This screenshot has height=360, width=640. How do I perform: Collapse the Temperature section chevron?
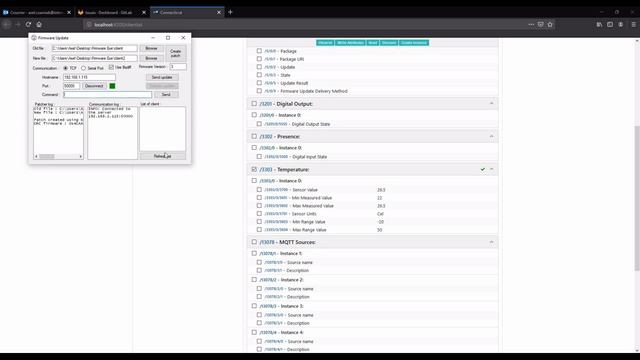click(x=491, y=169)
